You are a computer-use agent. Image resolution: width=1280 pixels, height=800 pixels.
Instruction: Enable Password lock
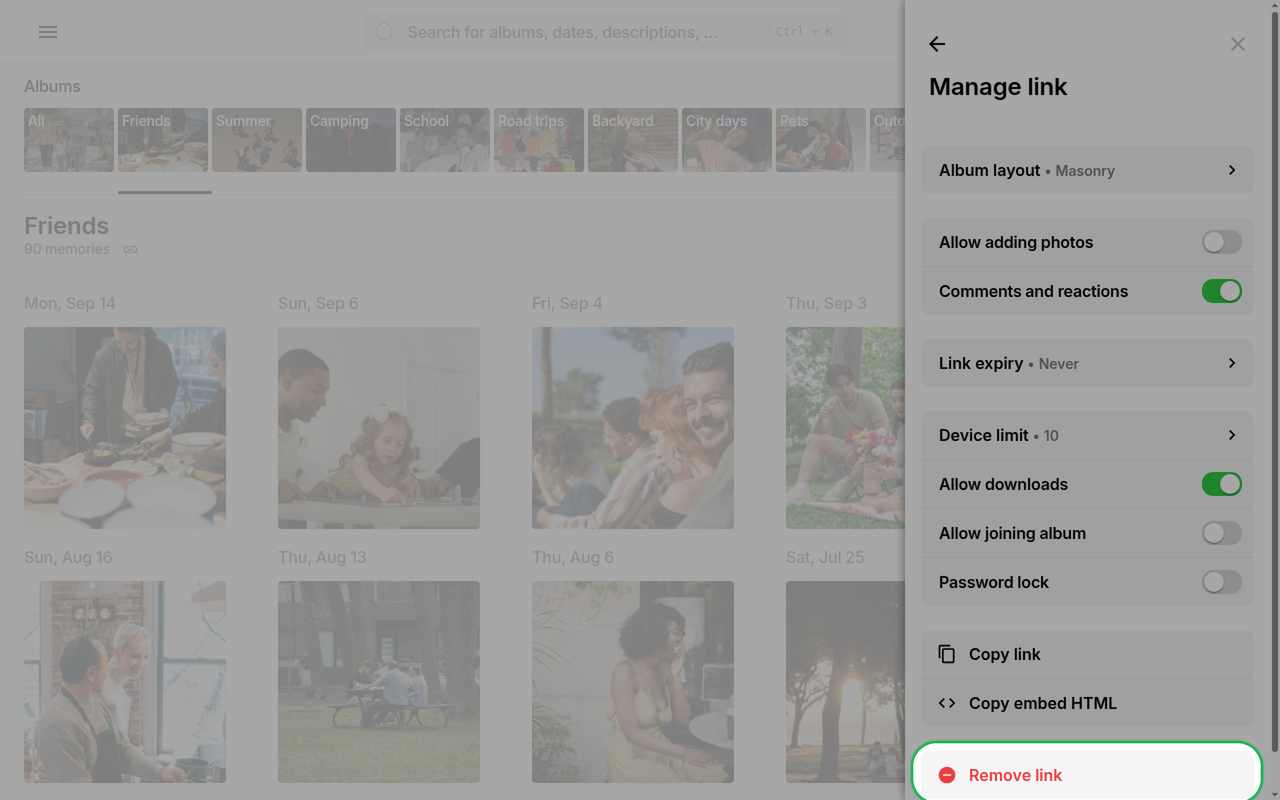[x=1222, y=582]
